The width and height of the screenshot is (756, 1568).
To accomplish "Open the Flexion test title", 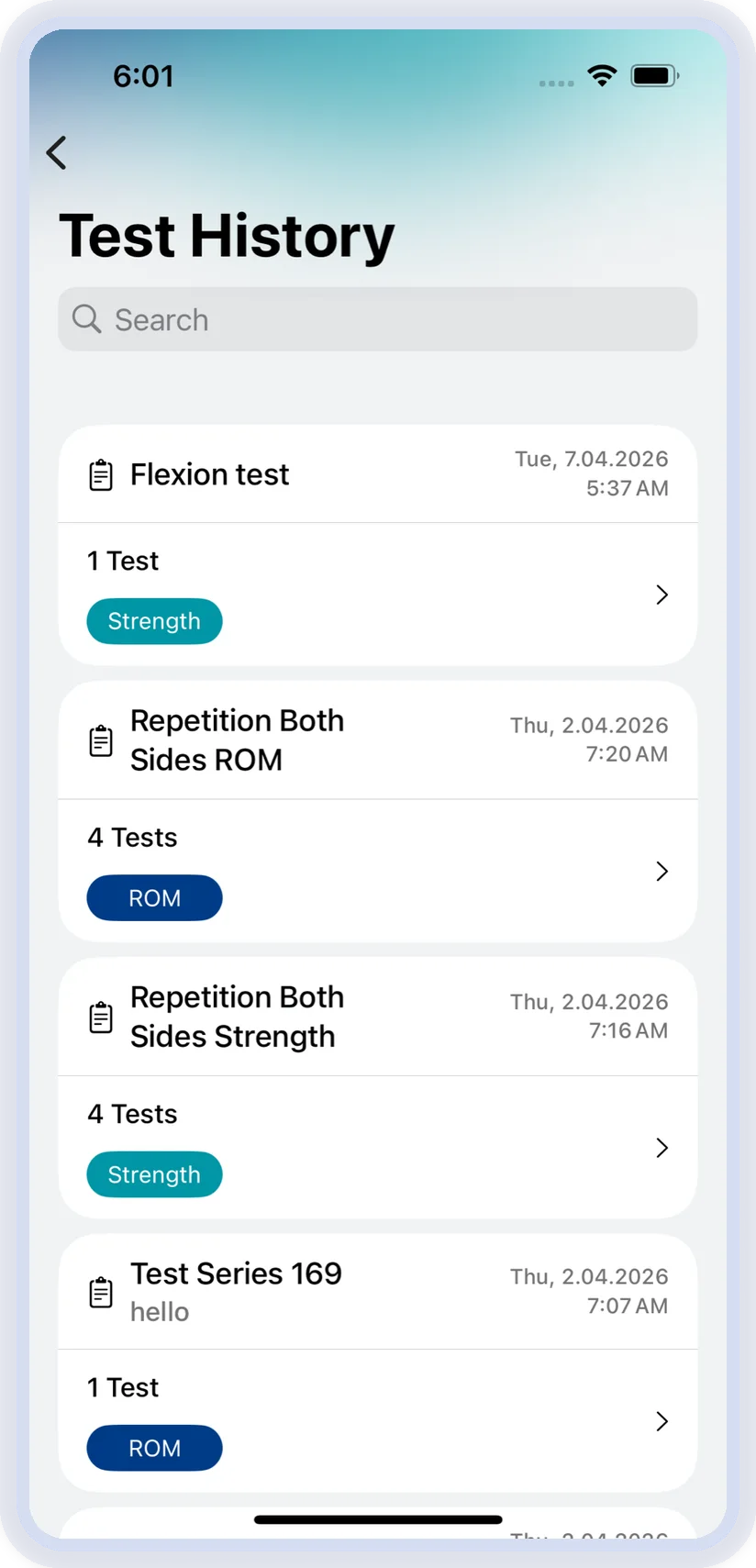I will click(x=209, y=474).
